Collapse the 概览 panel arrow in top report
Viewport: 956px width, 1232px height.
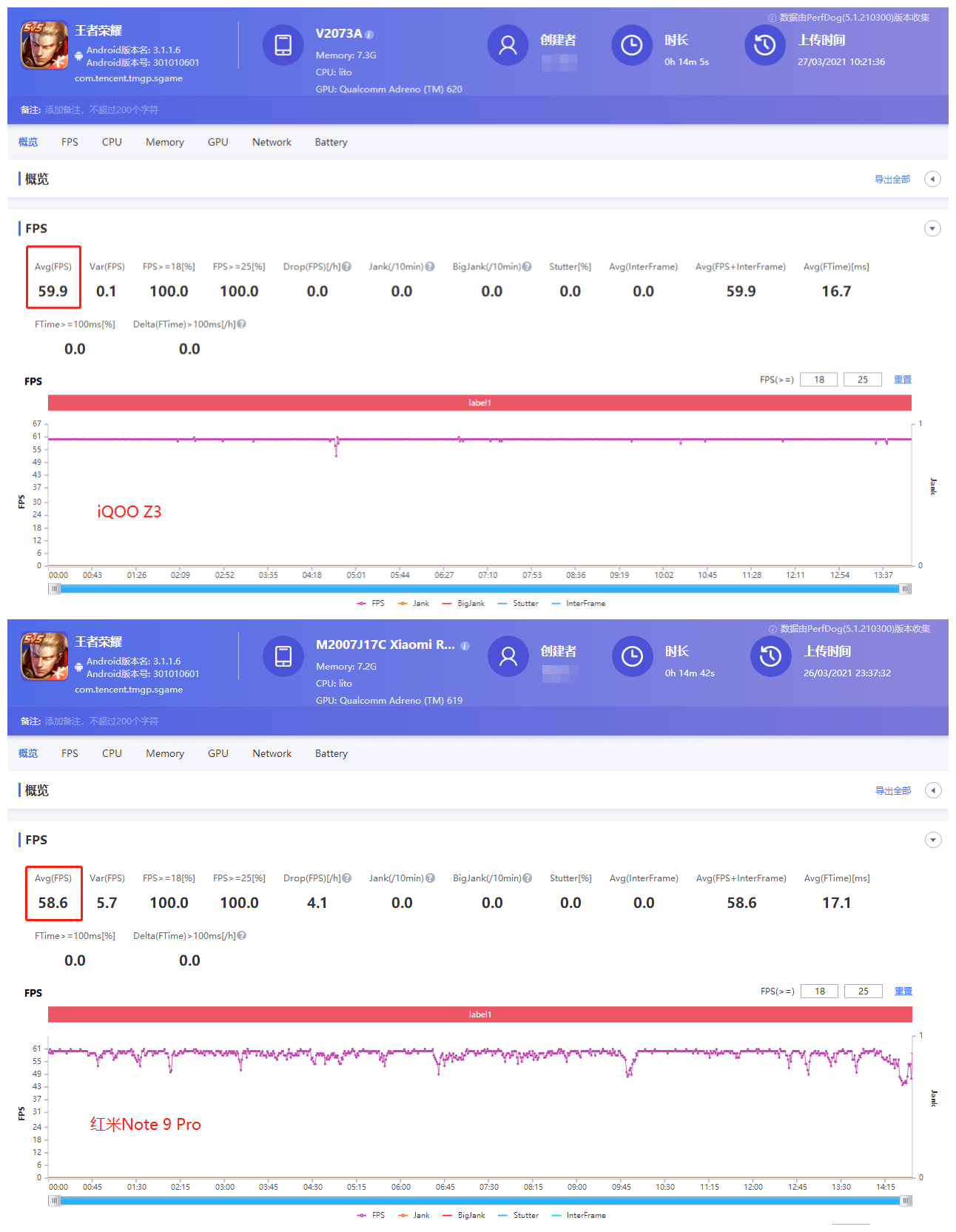pyautogui.click(x=932, y=179)
